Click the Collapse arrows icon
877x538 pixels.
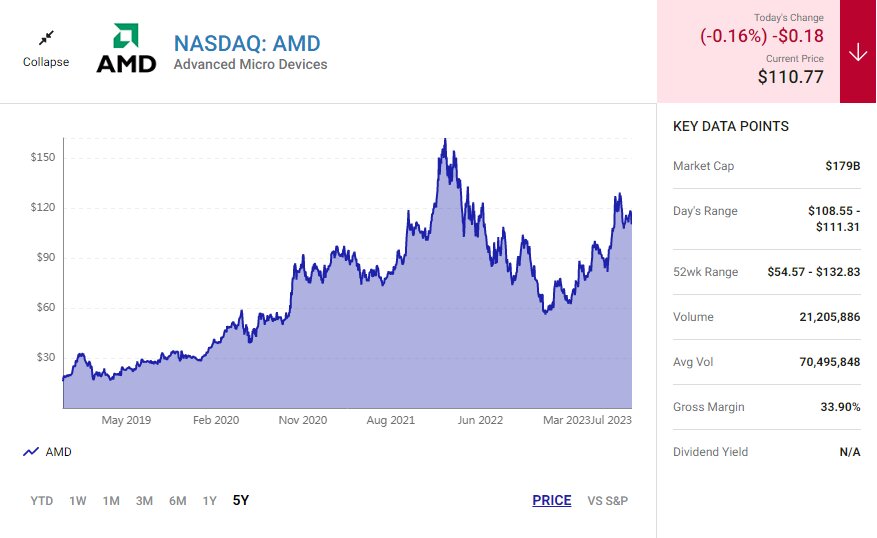(x=46, y=38)
